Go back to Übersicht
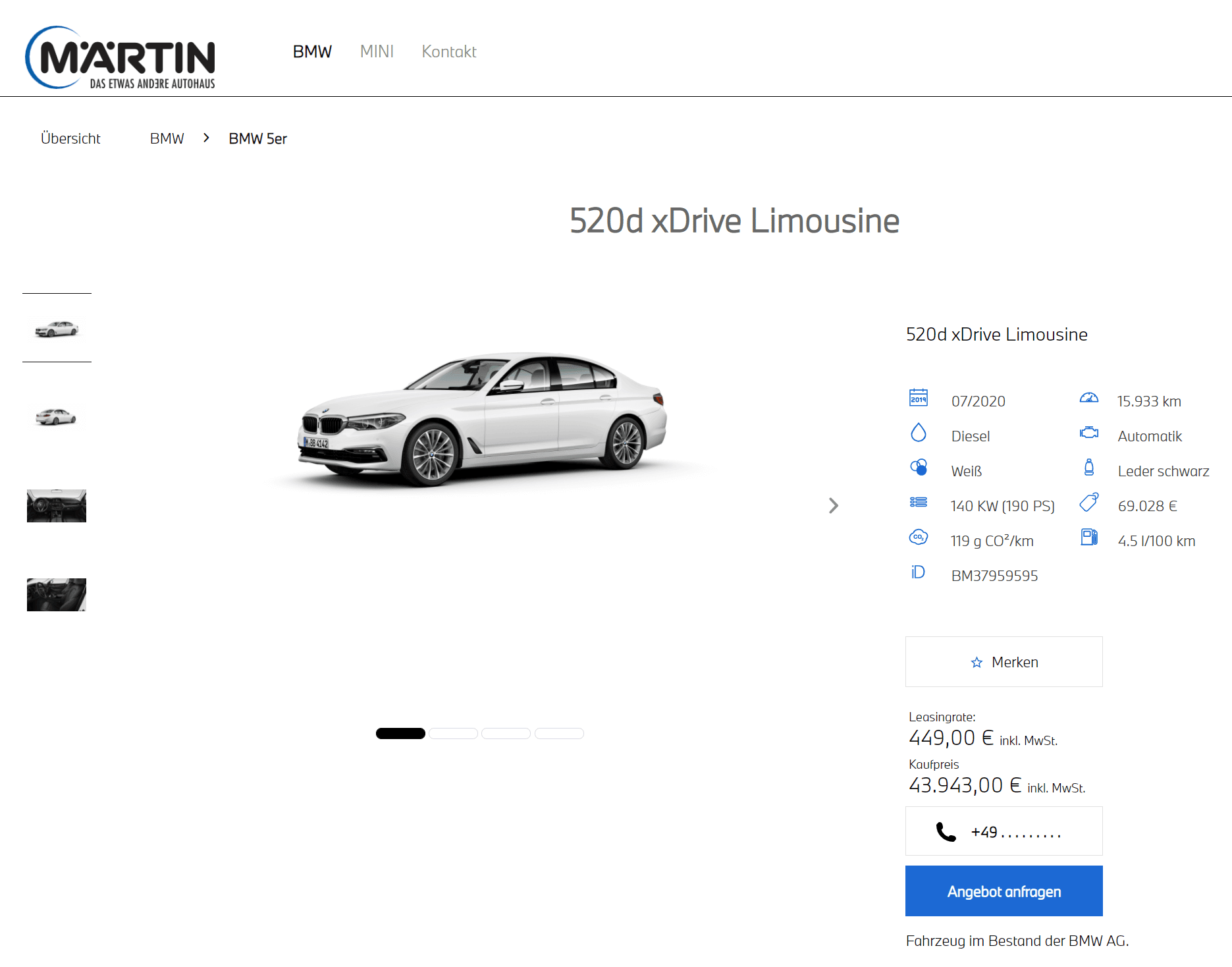The height and width of the screenshot is (967, 1232). [70, 138]
